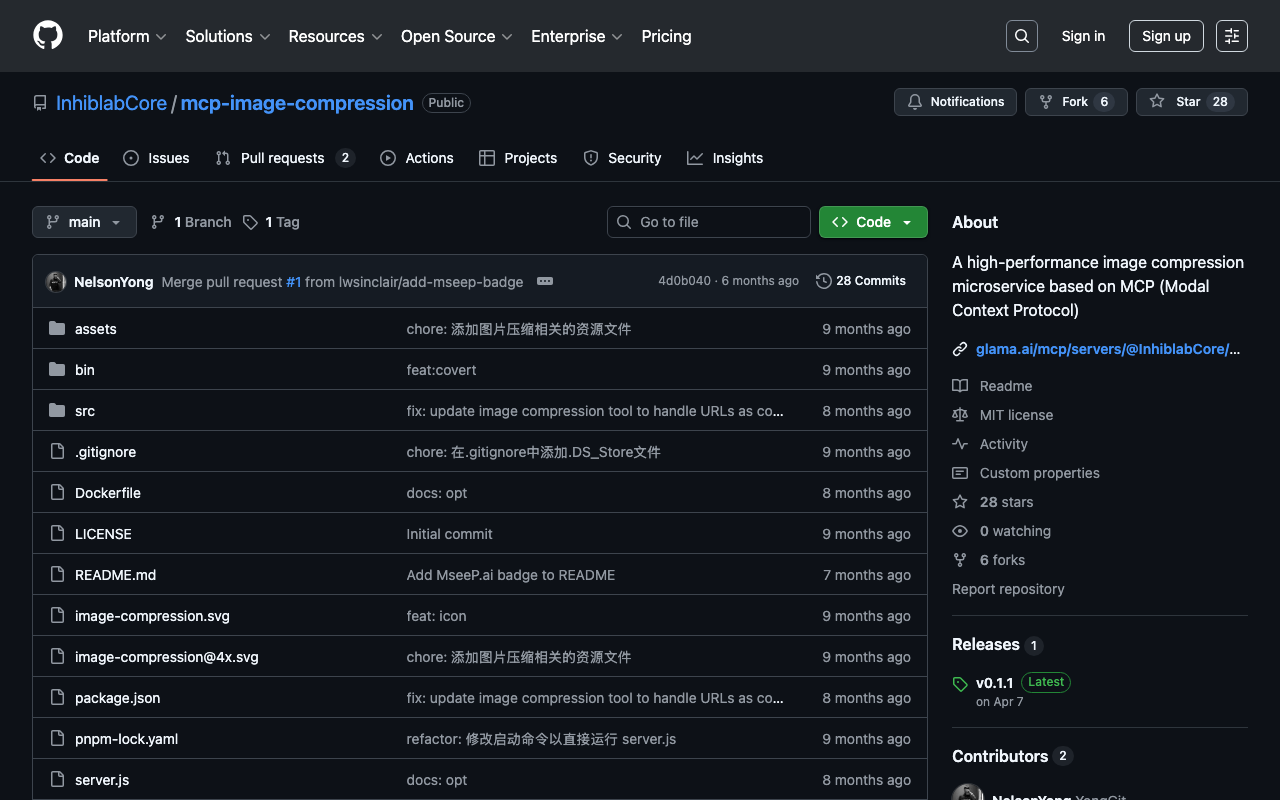Open the search magnifier icon
The width and height of the screenshot is (1280, 800).
1021,36
